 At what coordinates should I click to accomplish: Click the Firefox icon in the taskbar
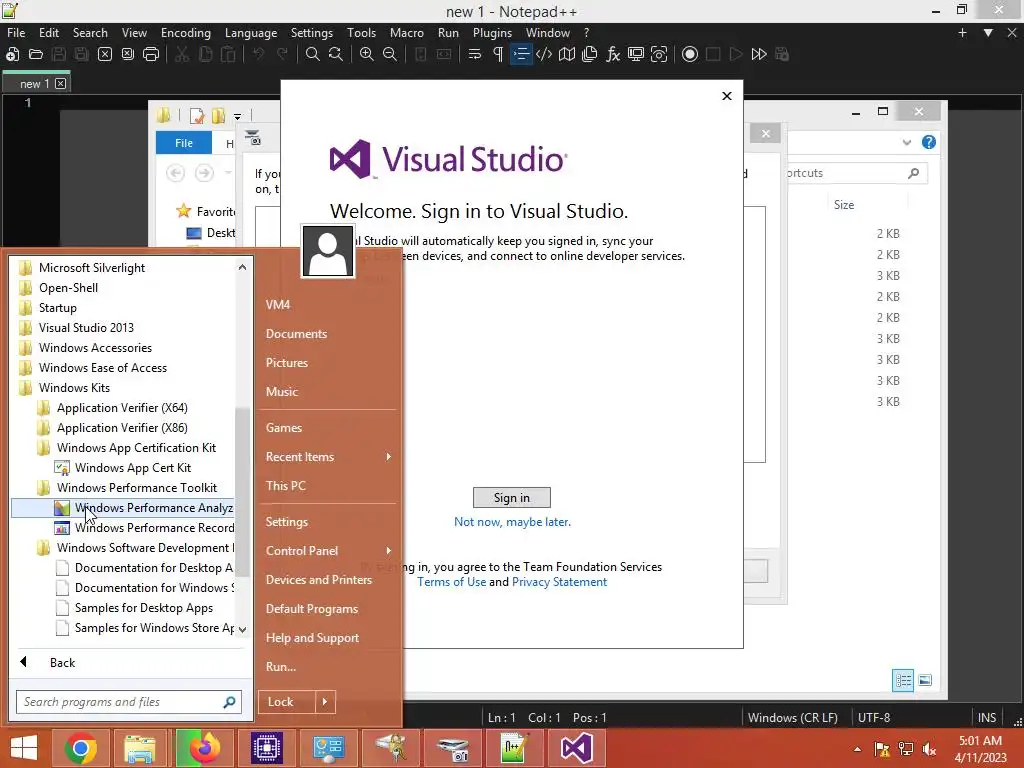pos(204,748)
